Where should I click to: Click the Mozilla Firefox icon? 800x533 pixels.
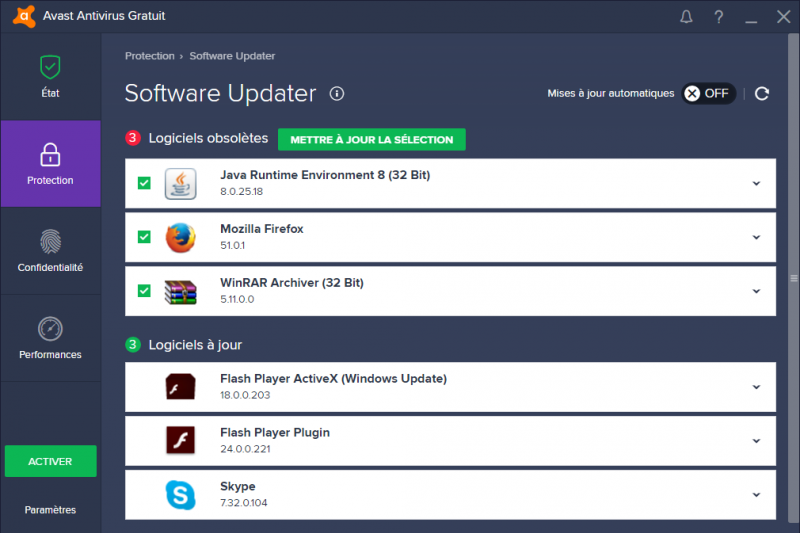coord(180,237)
